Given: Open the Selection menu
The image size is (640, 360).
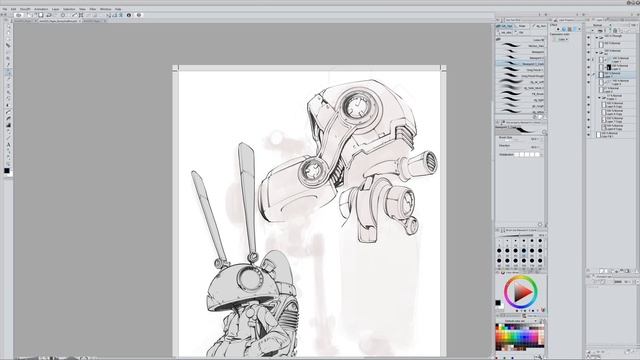Looking at the screenshot, I should click(x=69, y=9).
